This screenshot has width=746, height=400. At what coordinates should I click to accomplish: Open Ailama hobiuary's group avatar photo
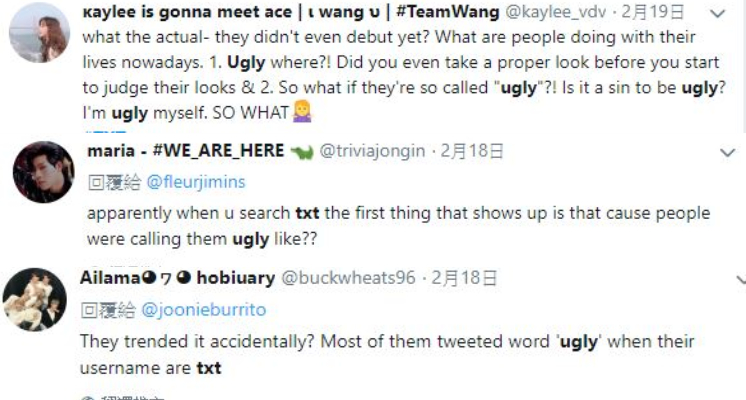[x=35, y=299]
